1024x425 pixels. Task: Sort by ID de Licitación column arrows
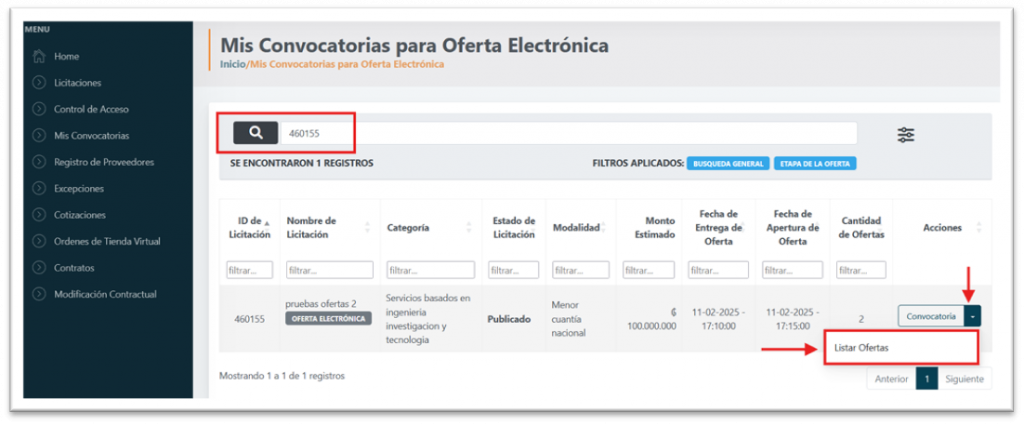point(271,227)
